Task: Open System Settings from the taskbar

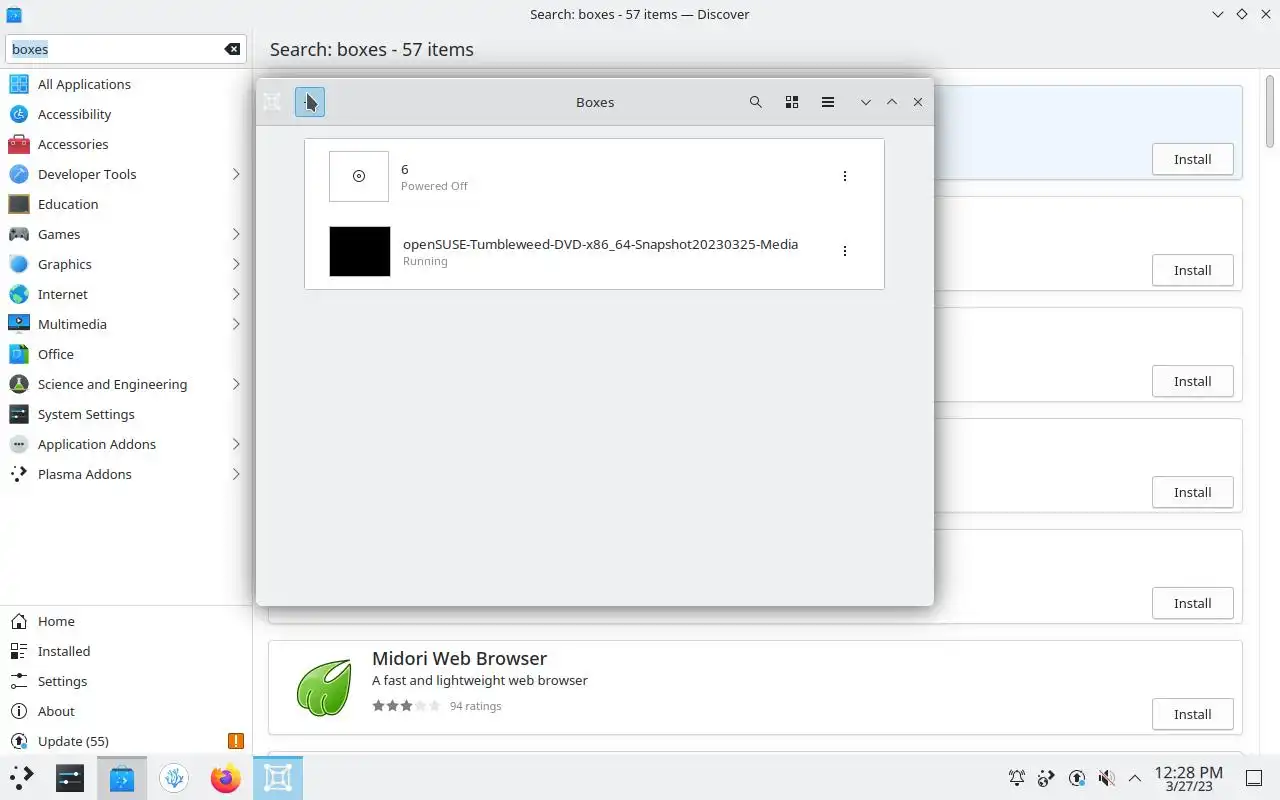Action: (70, 777)
